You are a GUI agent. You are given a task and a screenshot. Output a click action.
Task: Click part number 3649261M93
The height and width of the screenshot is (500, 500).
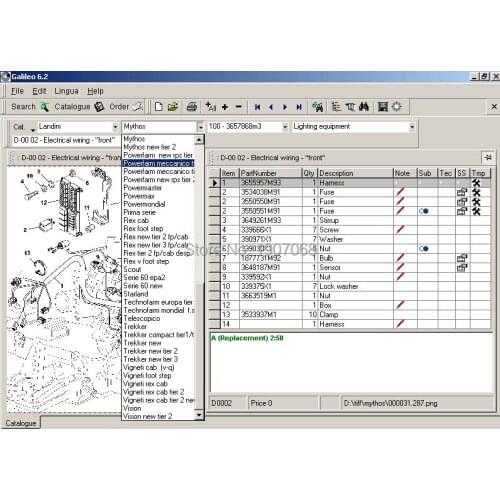point(261,220)
